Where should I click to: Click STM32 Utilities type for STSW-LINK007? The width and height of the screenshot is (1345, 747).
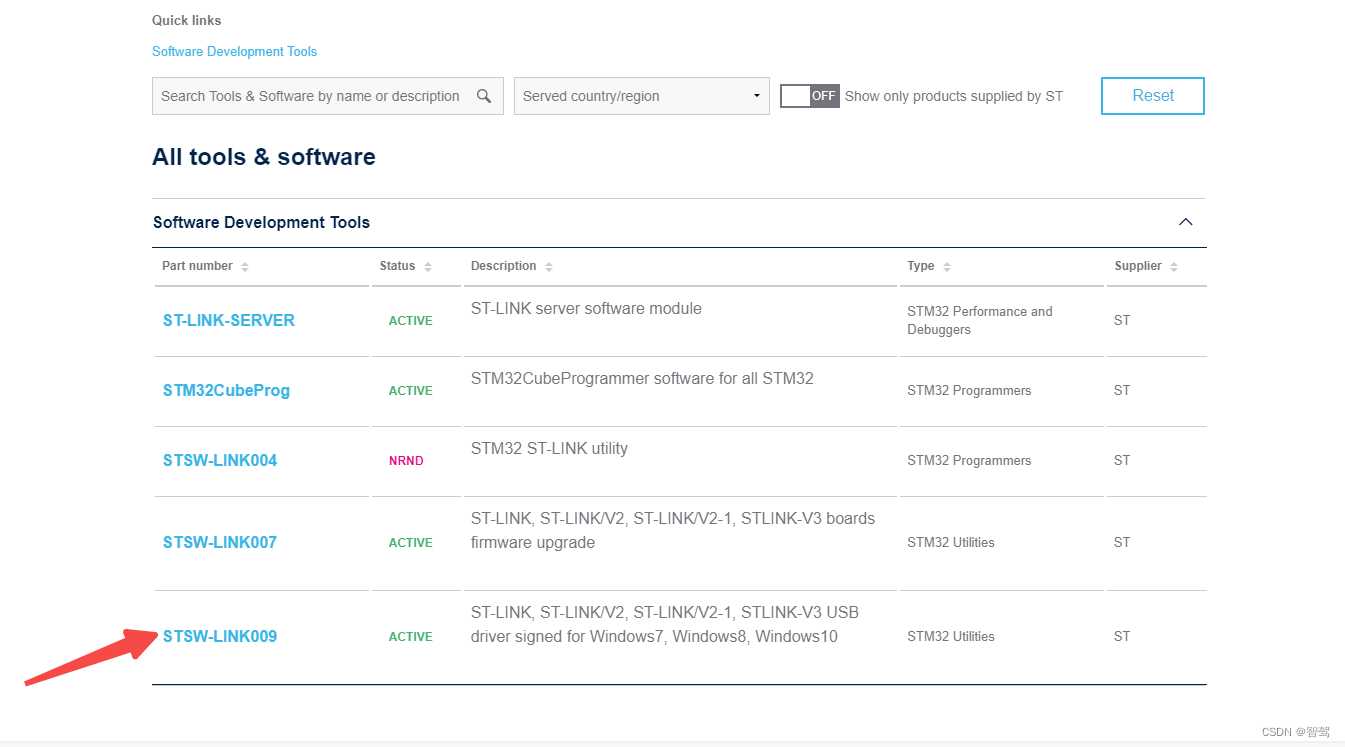click(951, 543)
